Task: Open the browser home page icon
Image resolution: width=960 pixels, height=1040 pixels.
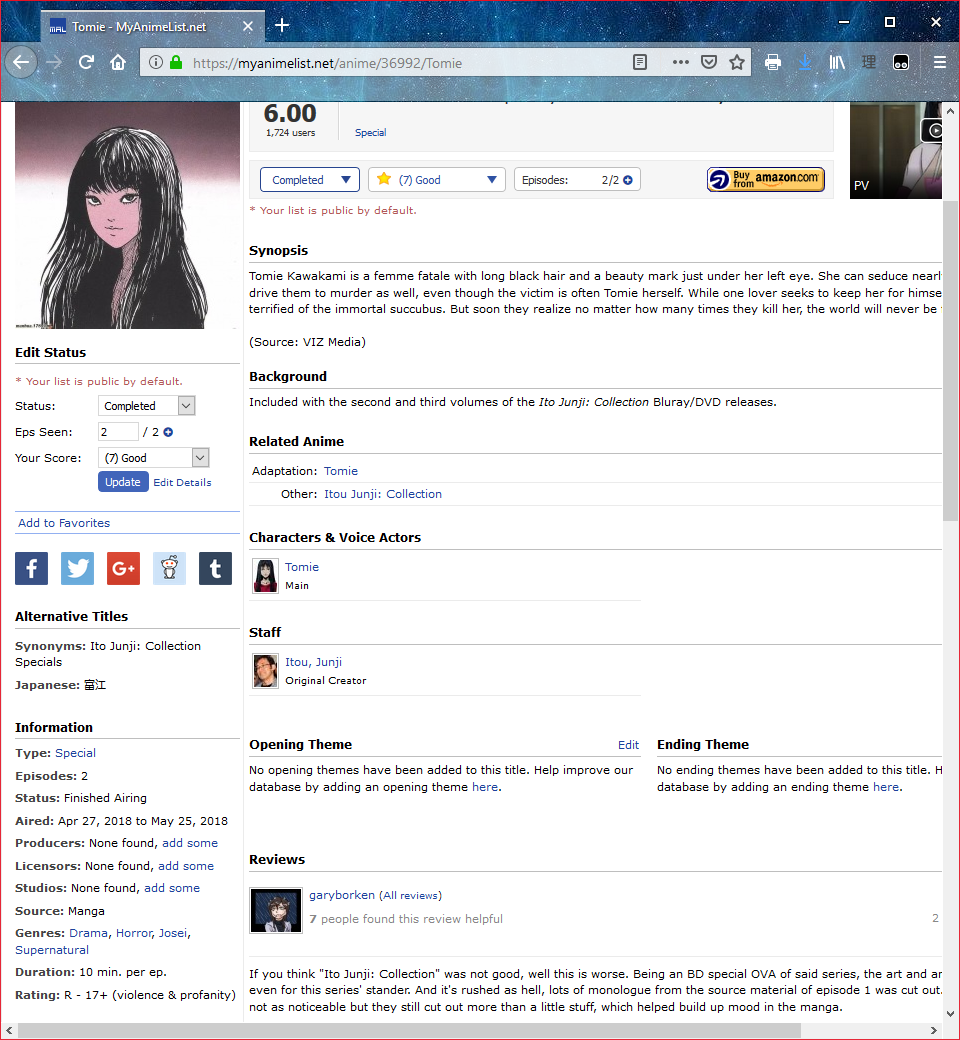Action: [x=118, y=63]
